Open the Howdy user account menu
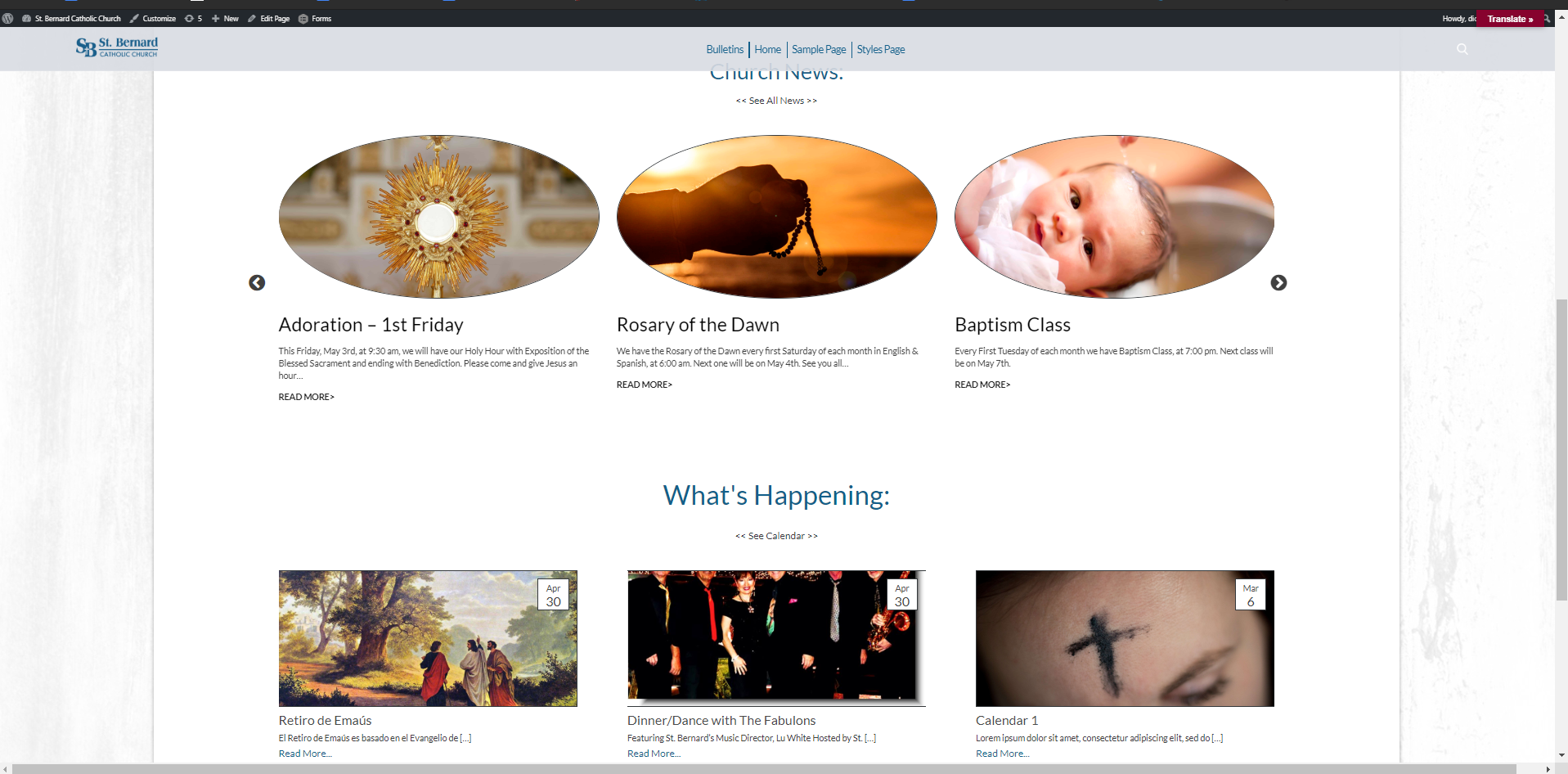This screenshot has width=1568, height=774. [x=1458, y=18]
